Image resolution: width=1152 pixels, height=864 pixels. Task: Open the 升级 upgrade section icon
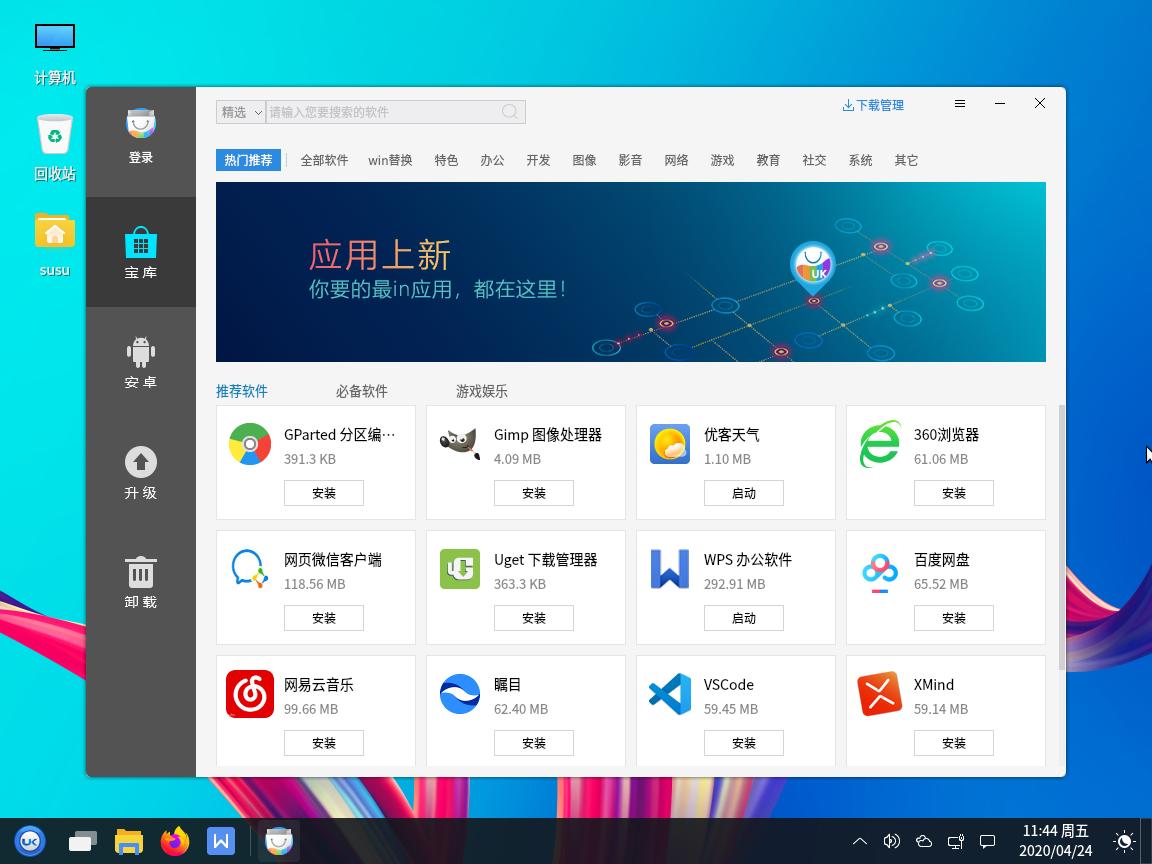point(141,462)
